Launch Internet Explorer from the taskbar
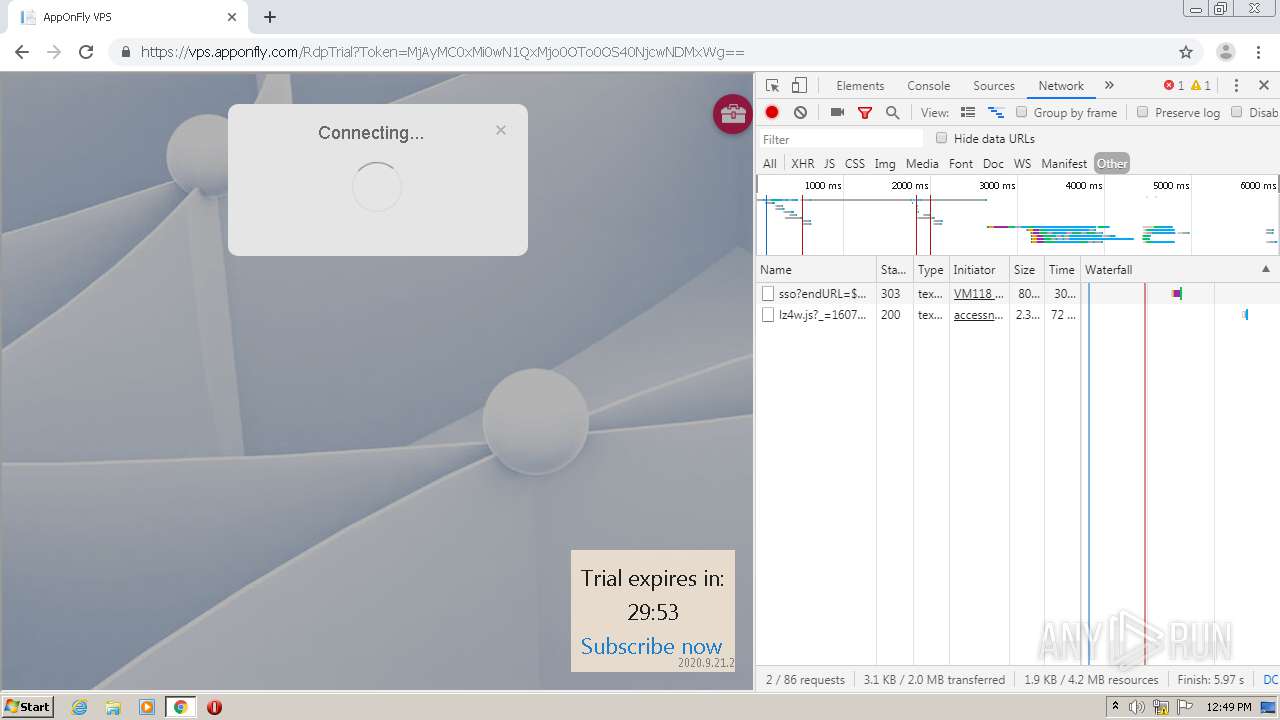The width and height of the screenshot is (1280, 720). (80, 707)
